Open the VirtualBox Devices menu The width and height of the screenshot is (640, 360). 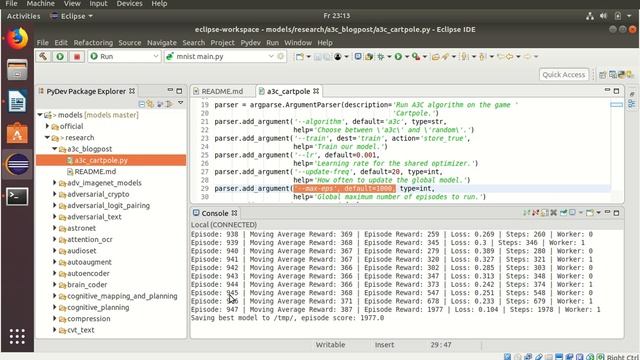[x=129, y=4]
